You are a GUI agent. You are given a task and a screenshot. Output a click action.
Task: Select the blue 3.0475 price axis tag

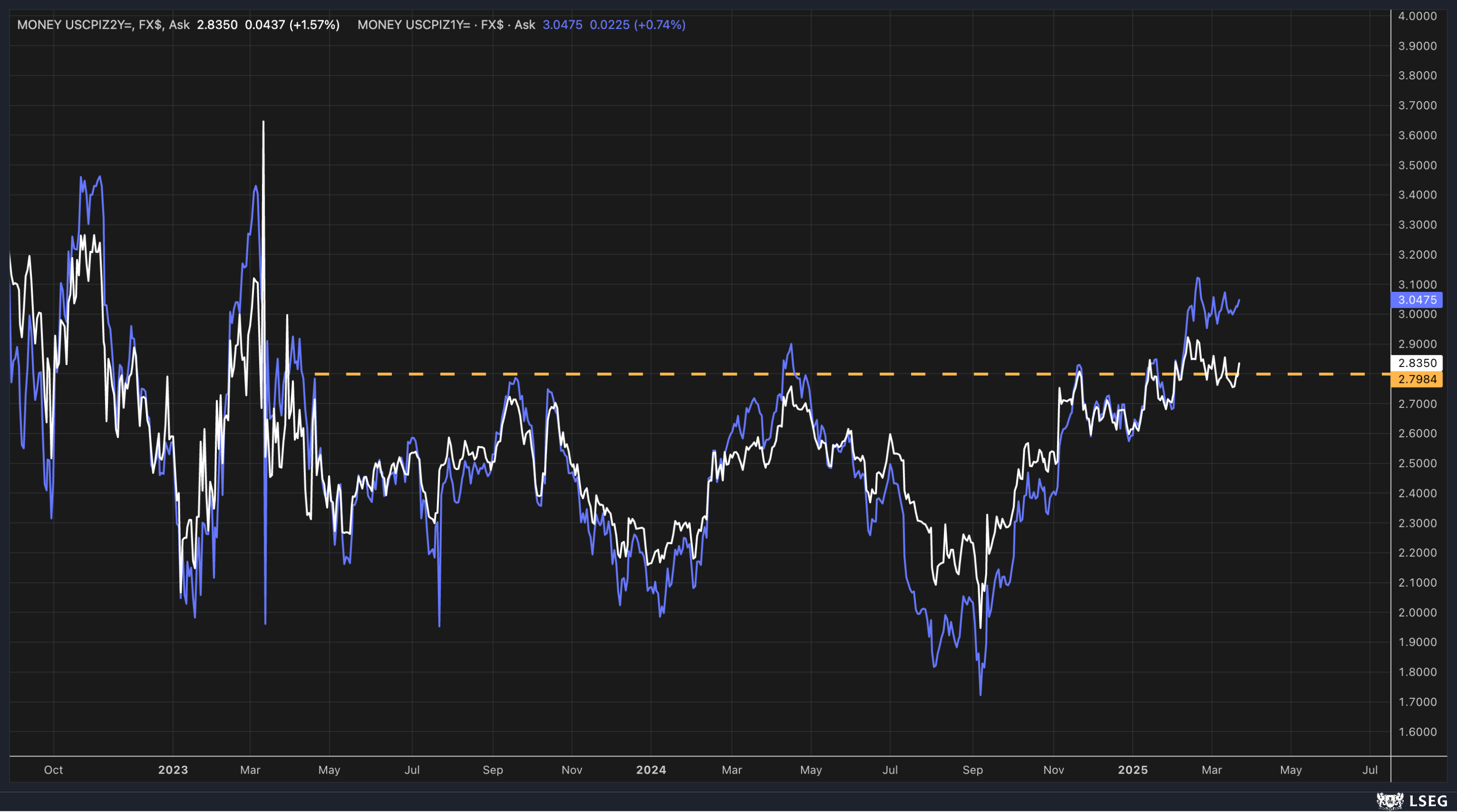click(1417, 300)
